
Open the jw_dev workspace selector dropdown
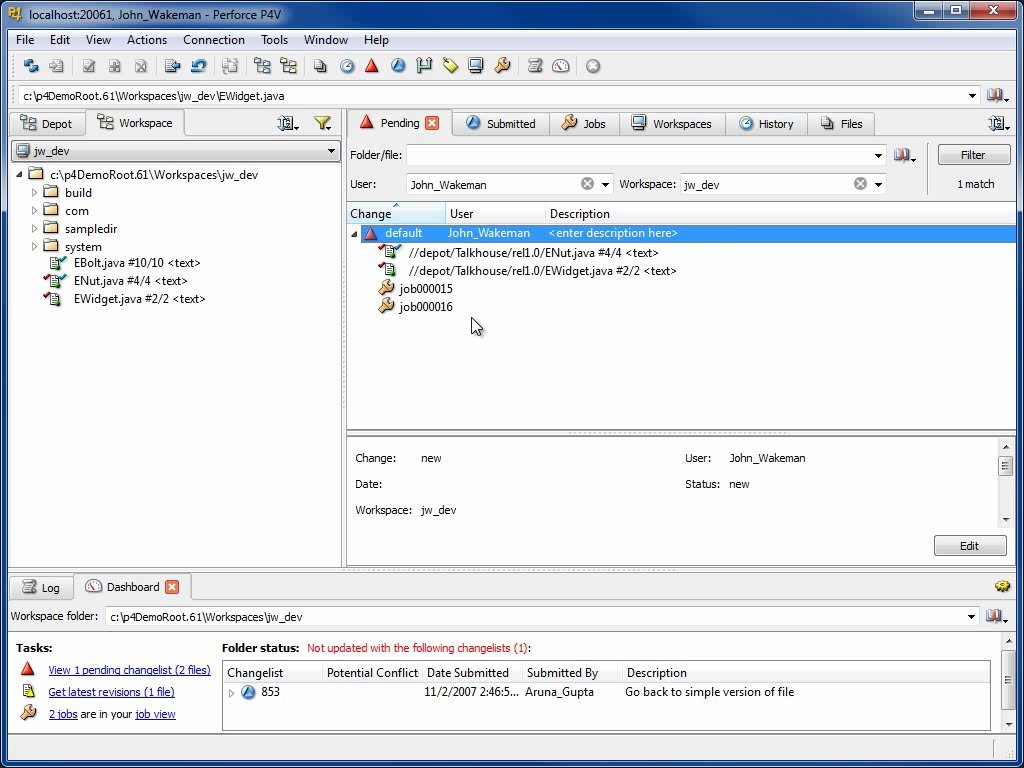pyautogui.click(x=331, y=151)
